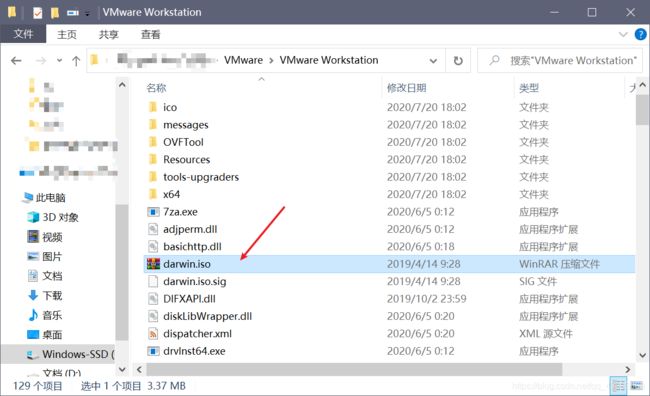Screen dimensions: 650x396
Task: Click the New folder quick access icon
Action: click(x=55, y=13)
